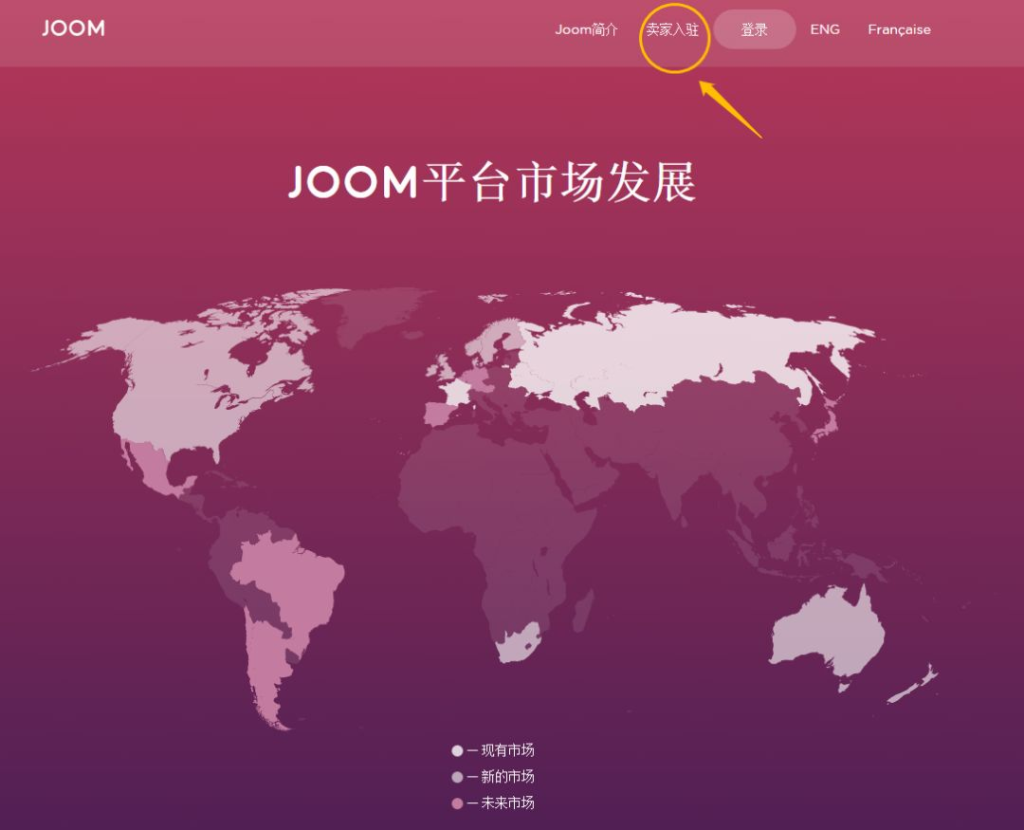Click New Zealand on the map
The width and height of the screenshot is (1024, 830).
(914, 686)
